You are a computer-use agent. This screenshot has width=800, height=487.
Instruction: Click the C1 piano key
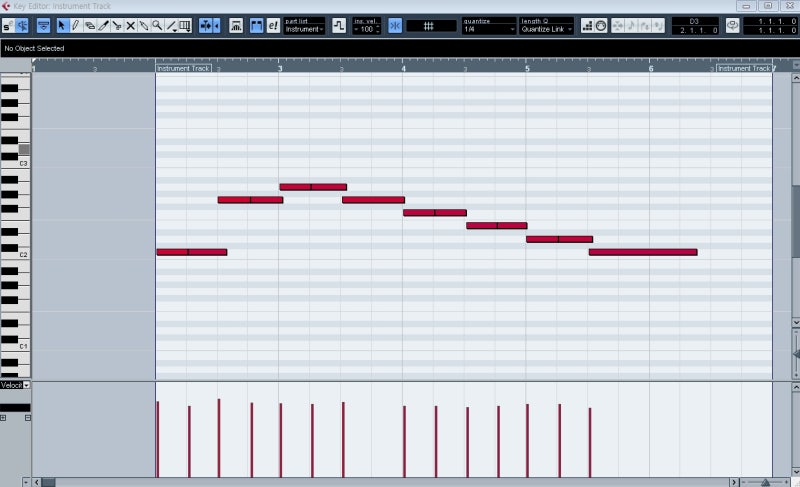point(23,346)
